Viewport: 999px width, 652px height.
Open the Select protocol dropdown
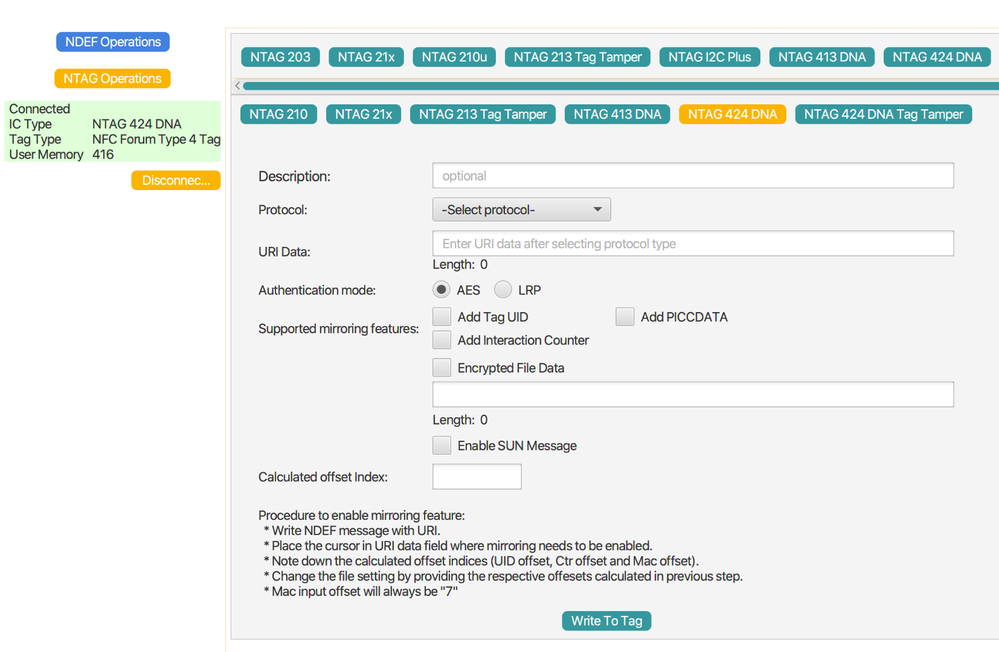click(522, 210)
